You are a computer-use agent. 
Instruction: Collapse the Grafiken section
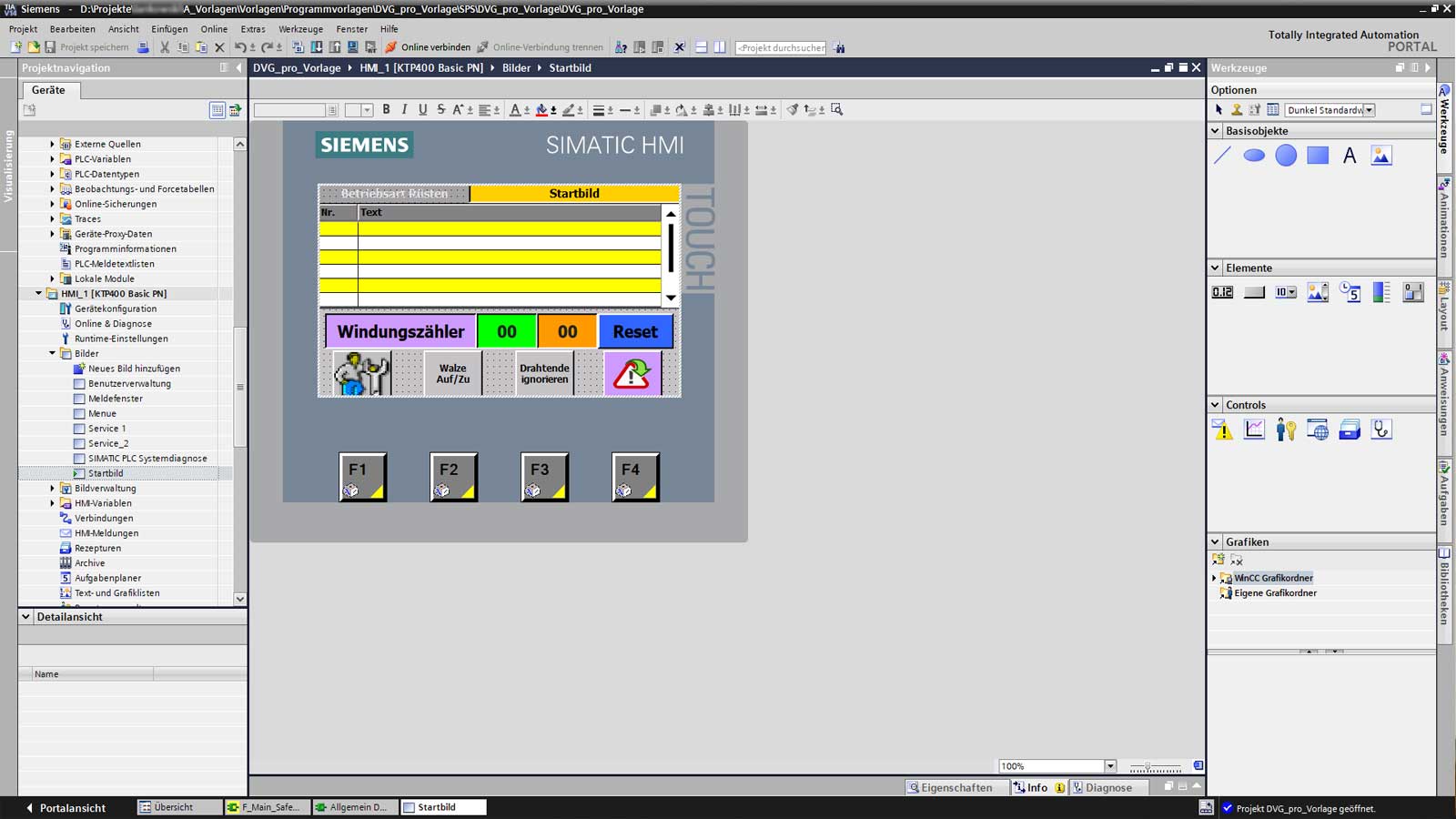[1215, 541]
